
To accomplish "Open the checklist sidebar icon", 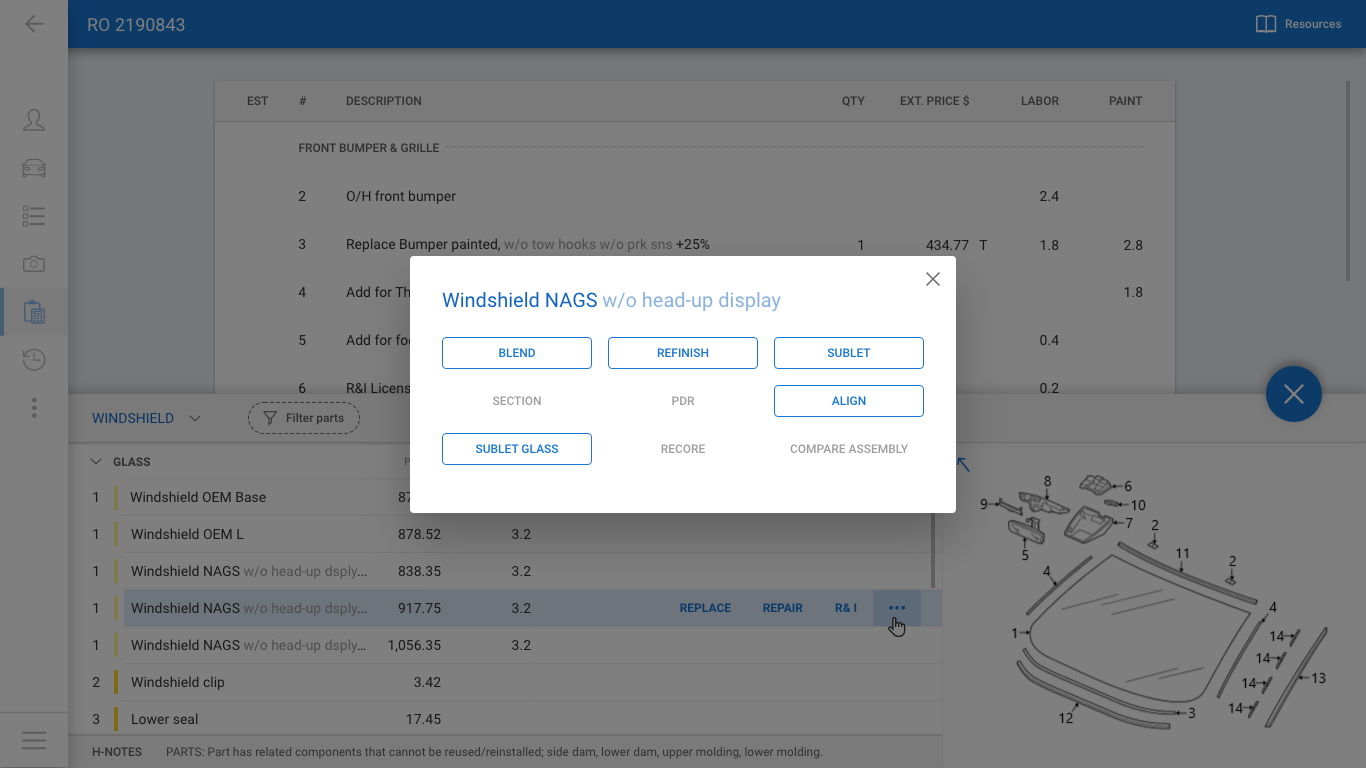I will (x=34, y=216).
